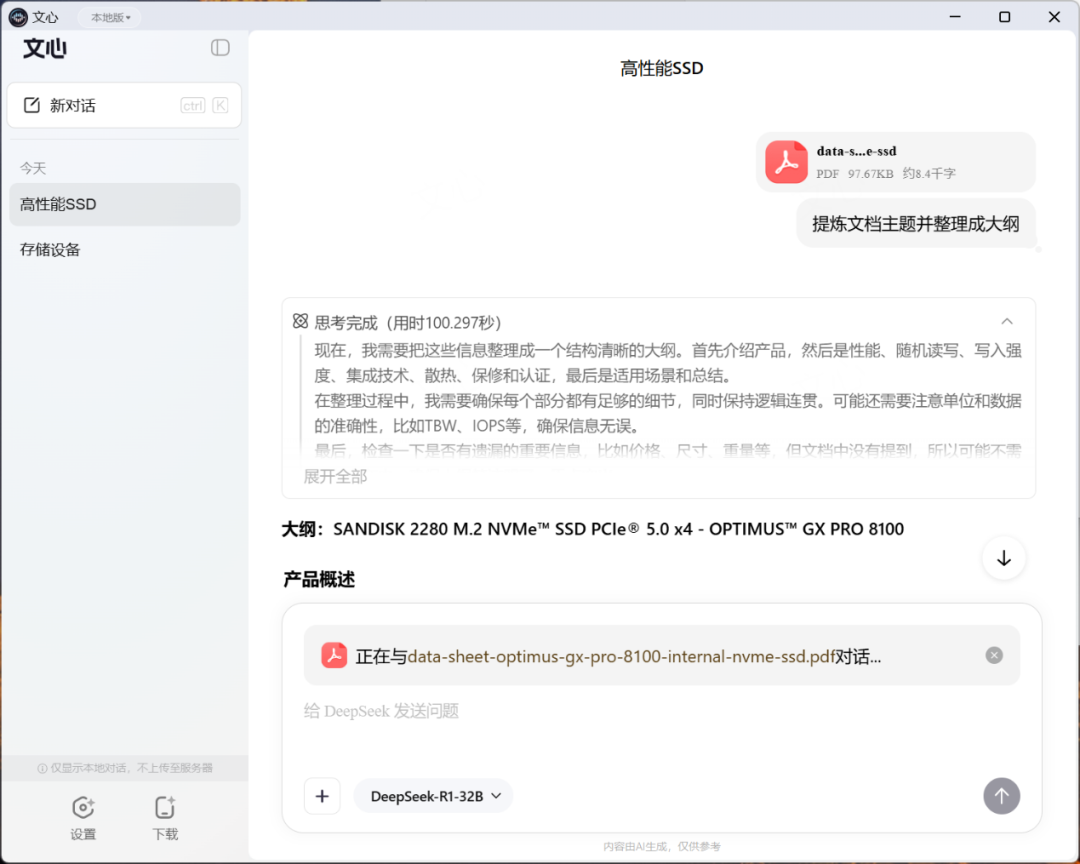The width and height of the screenshot is (1080, 864).
Task: Click the large 文心 wordmark in the sidebar
Action: (x=45, y=48)
